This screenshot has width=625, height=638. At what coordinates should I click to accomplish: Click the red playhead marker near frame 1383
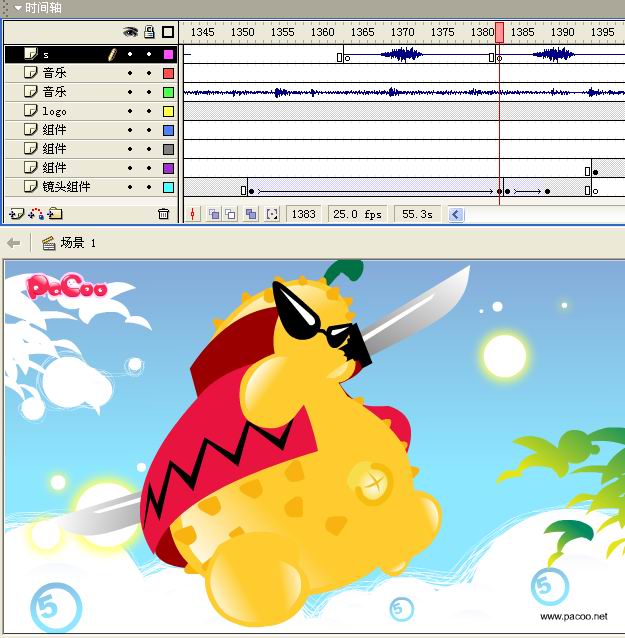499,32
